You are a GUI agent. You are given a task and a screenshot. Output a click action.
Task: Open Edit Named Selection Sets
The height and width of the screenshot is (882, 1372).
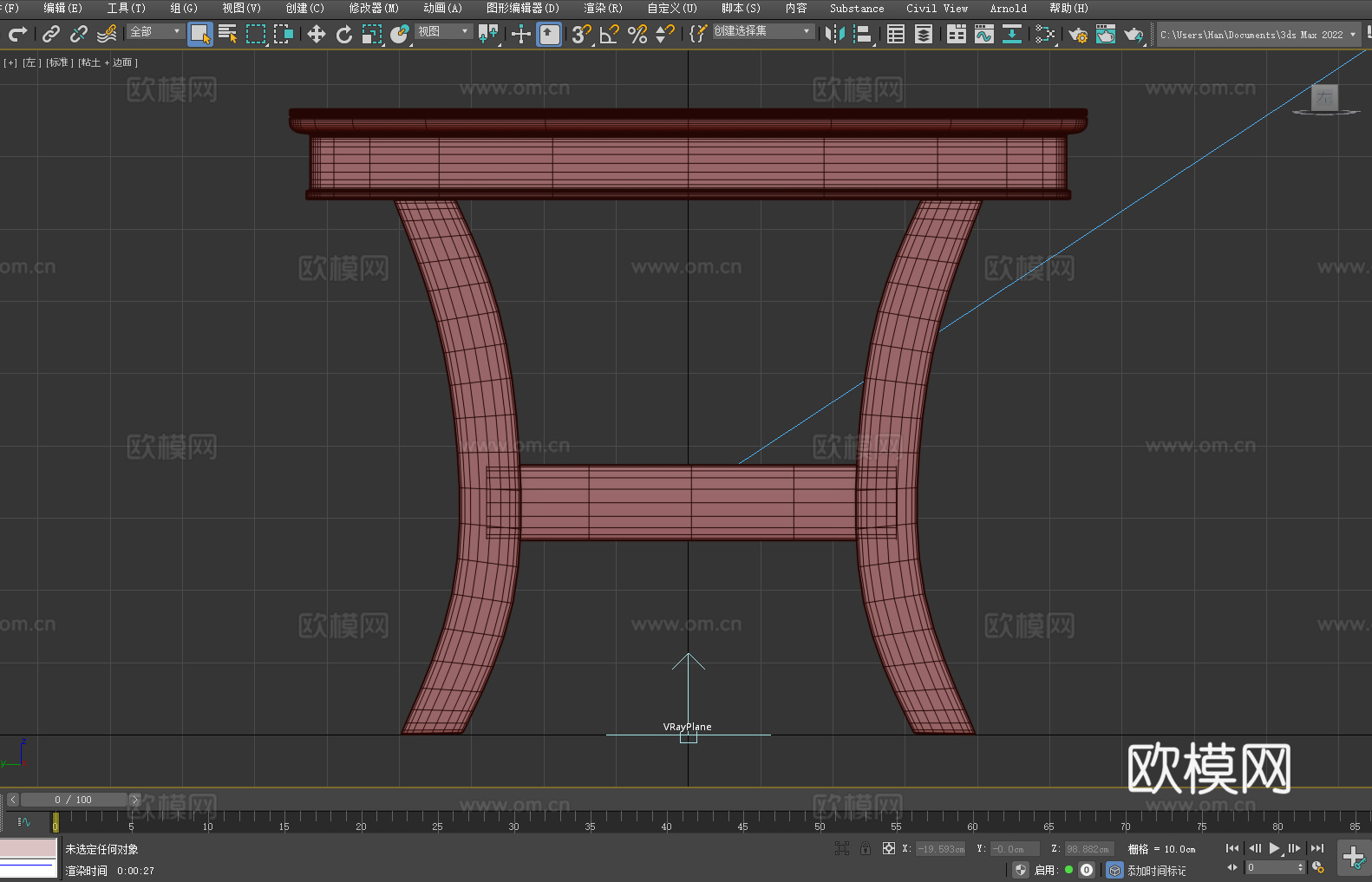click(x=698, y=34)
